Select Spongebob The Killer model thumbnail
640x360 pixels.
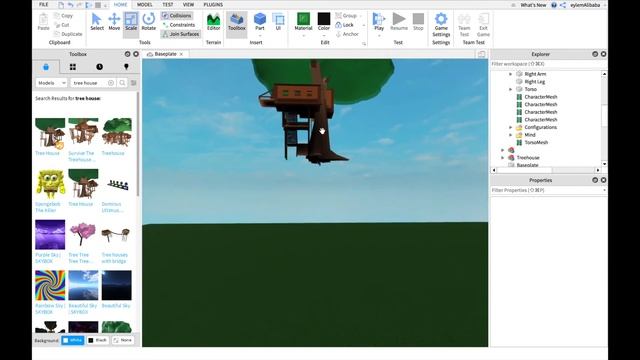tap(50, 184)
